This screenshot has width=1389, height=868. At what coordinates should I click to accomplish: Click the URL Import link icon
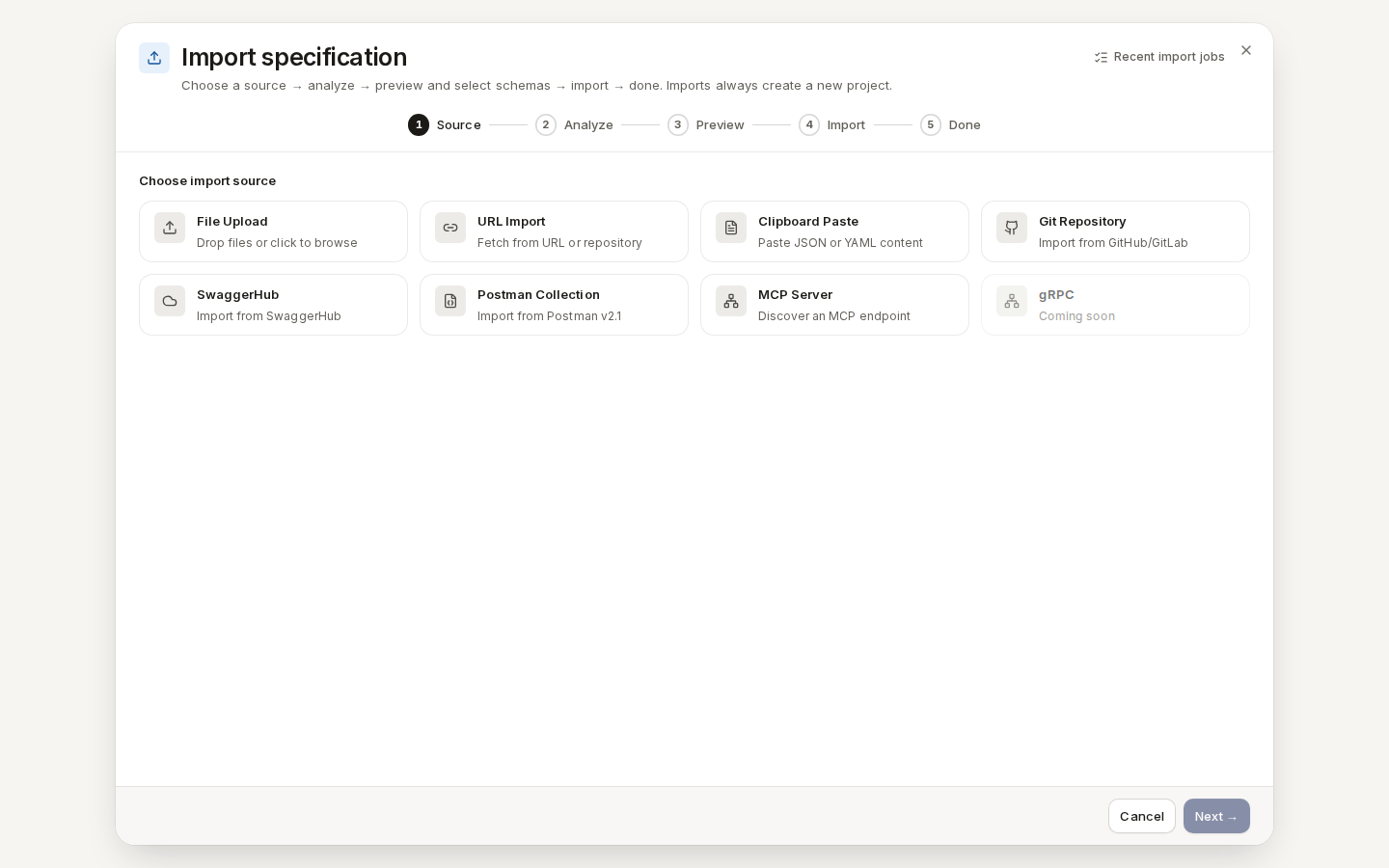[450, 228]
